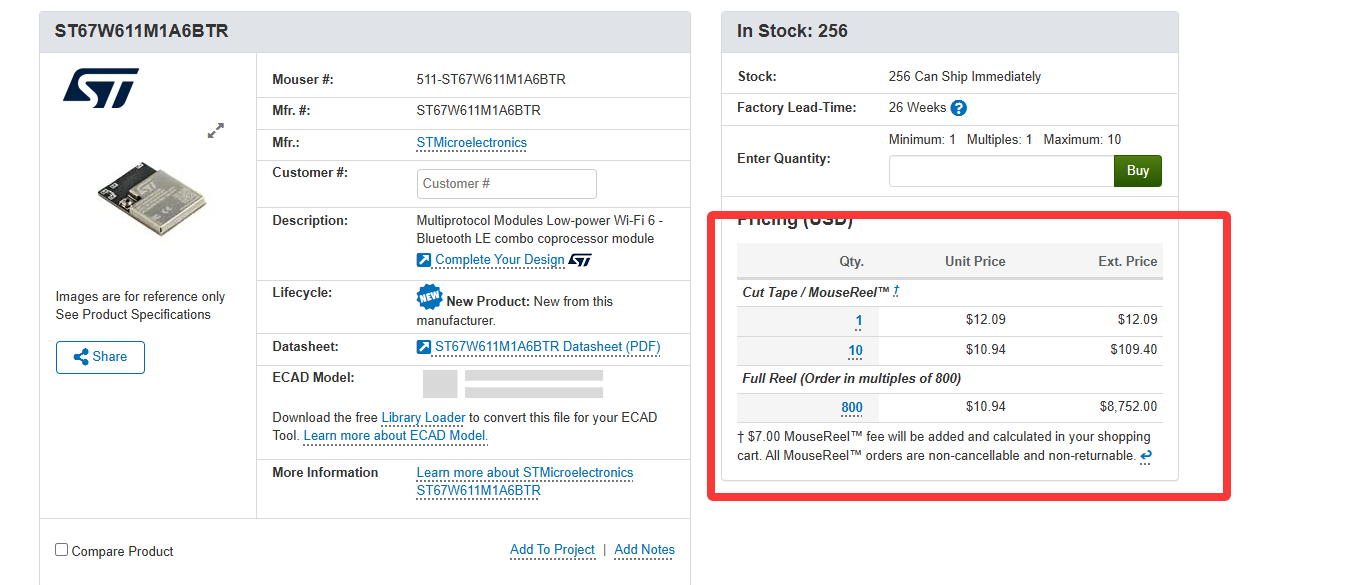Click the green Buy button
Viewport: 1352px width, 585px height.
[x=1138, y=171]
